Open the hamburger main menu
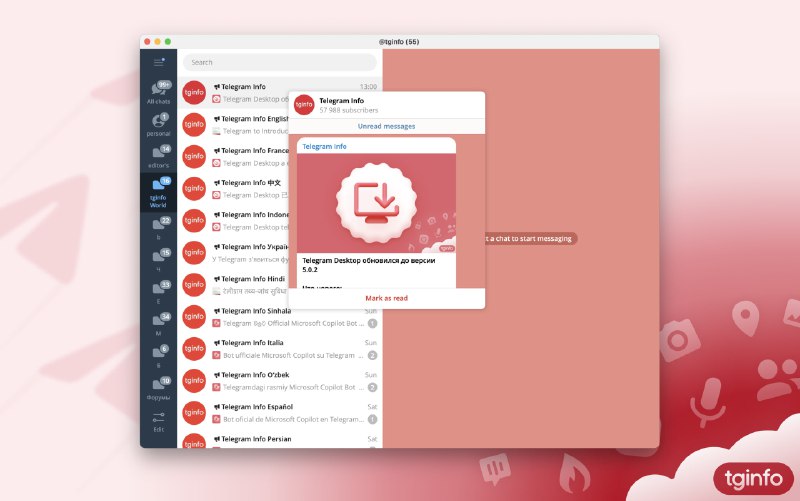Viewport: 800px width, 501px height. (x=159, y=62)
